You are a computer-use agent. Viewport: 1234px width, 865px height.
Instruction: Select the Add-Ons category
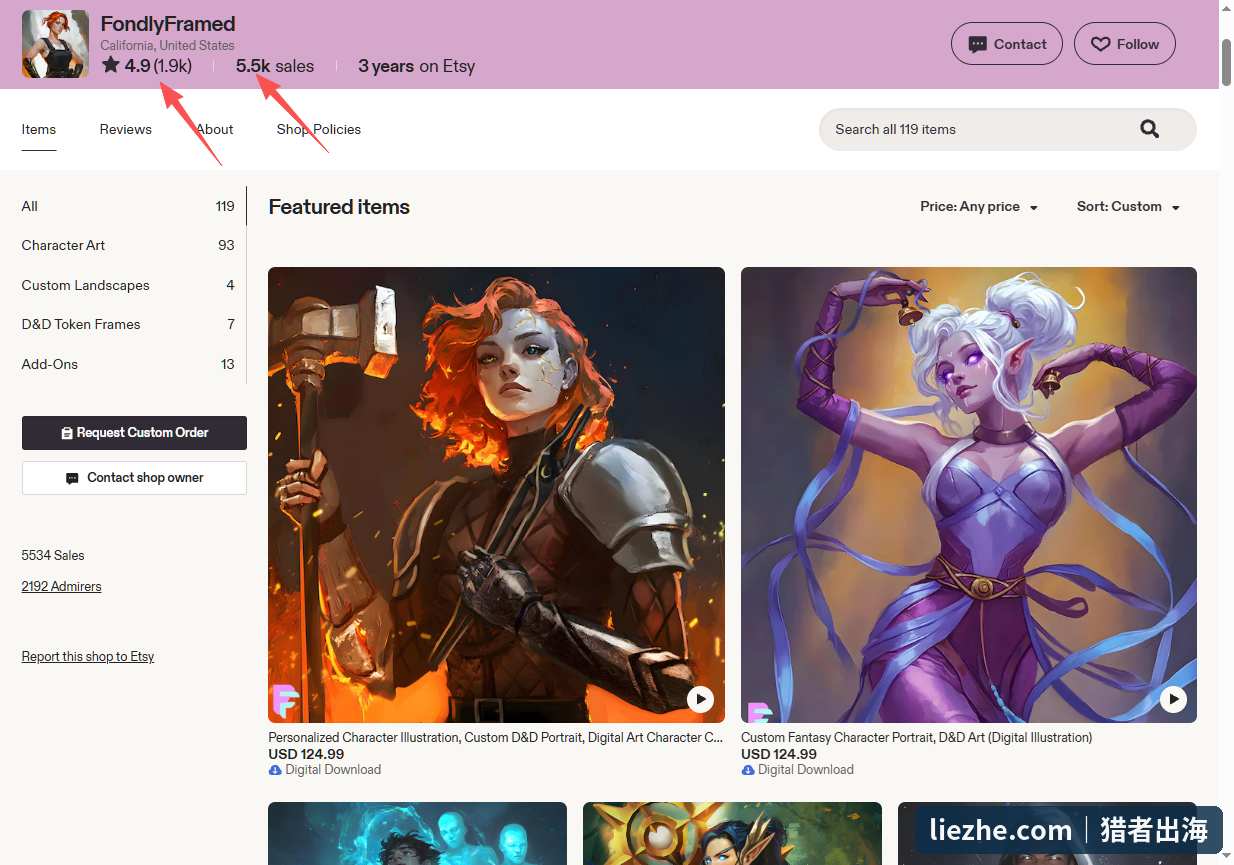tap(128, 364)
